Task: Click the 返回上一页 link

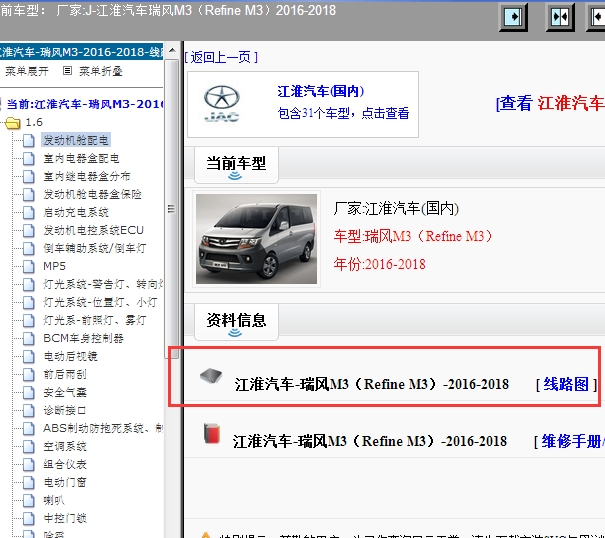Action: click(x=221, y=58)
